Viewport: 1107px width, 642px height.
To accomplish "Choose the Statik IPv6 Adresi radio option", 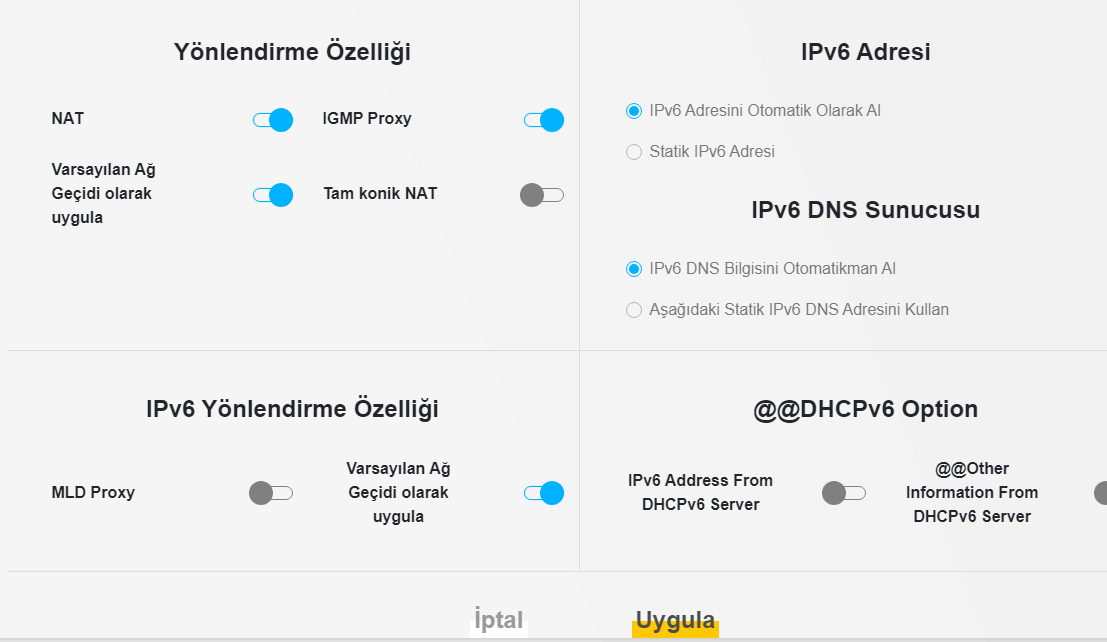I will 634,152.
